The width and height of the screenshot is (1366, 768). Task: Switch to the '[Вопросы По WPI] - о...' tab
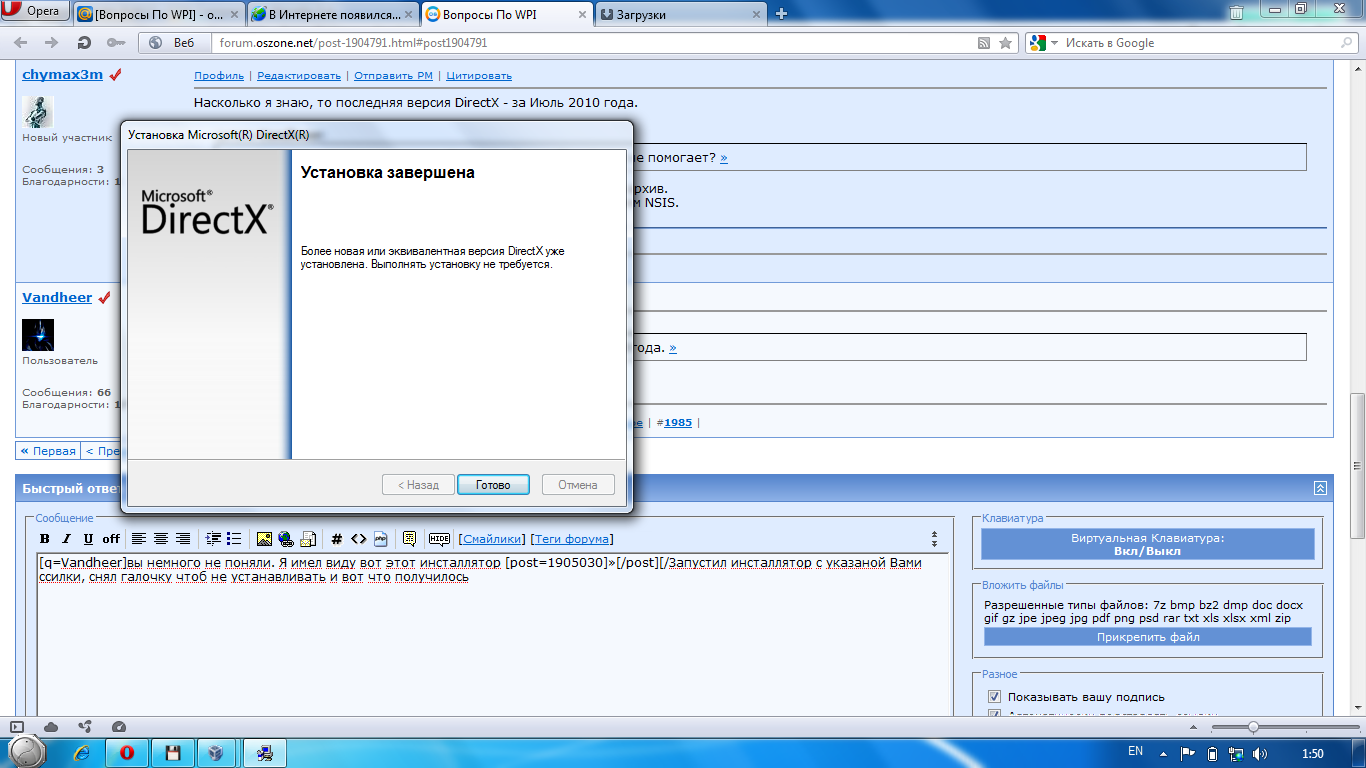click(x=158, y=14)
